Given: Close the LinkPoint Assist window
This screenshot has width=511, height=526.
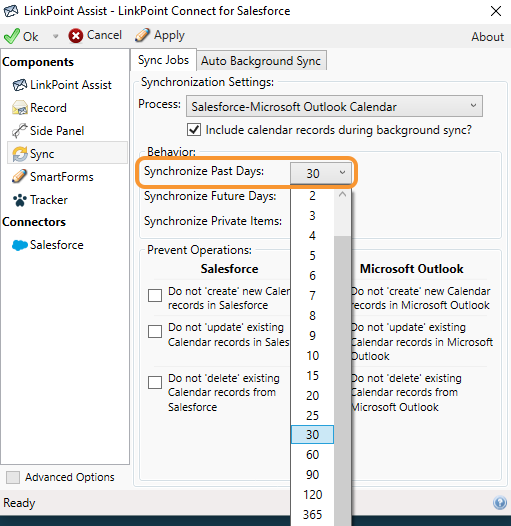Looking at the screenshot, I should point(496,11).
